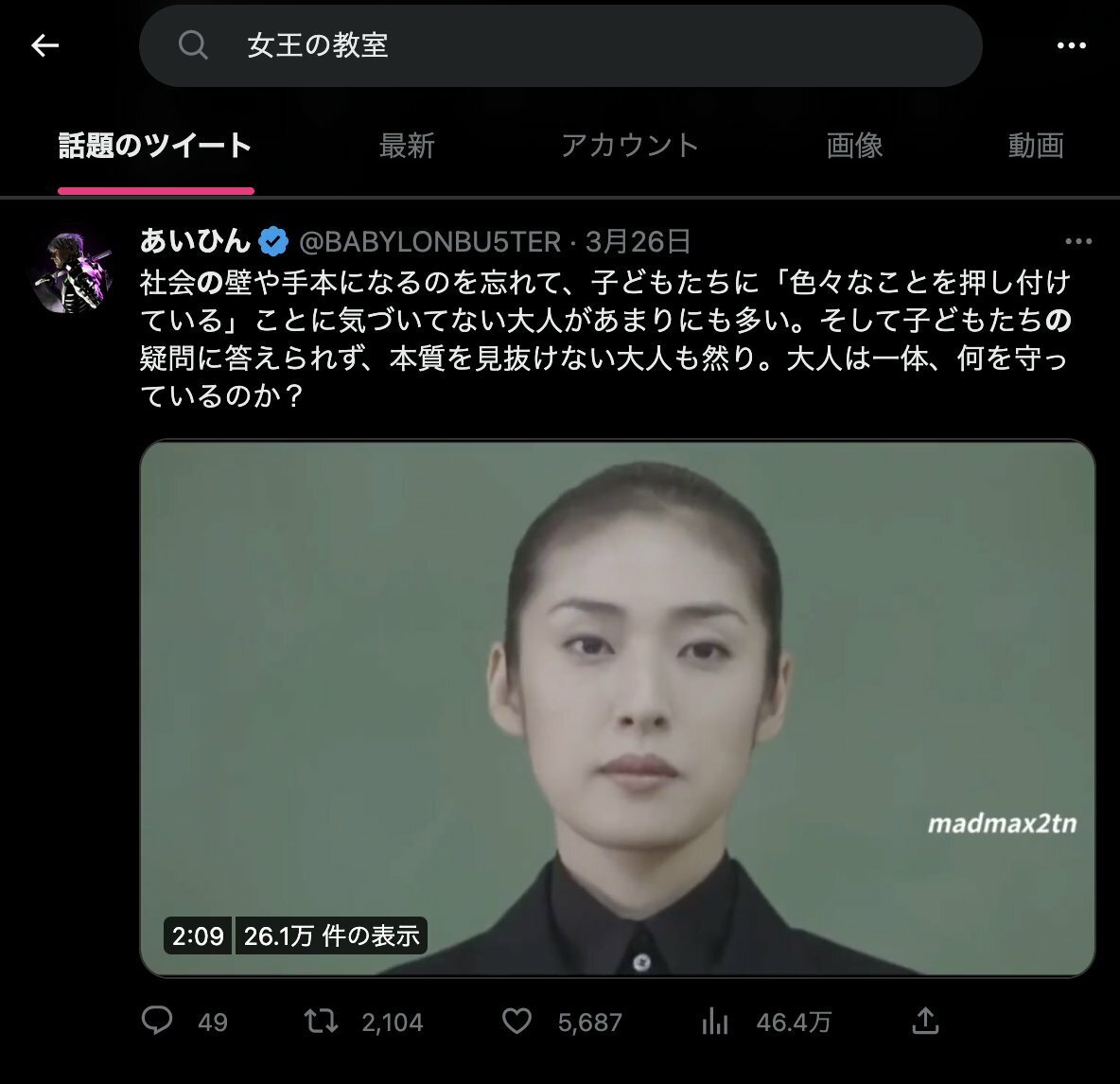The height and width of the screenshot is (1084, 1120).
Task: Retweet the post with 2,104 retweets
Action: 321,1022
